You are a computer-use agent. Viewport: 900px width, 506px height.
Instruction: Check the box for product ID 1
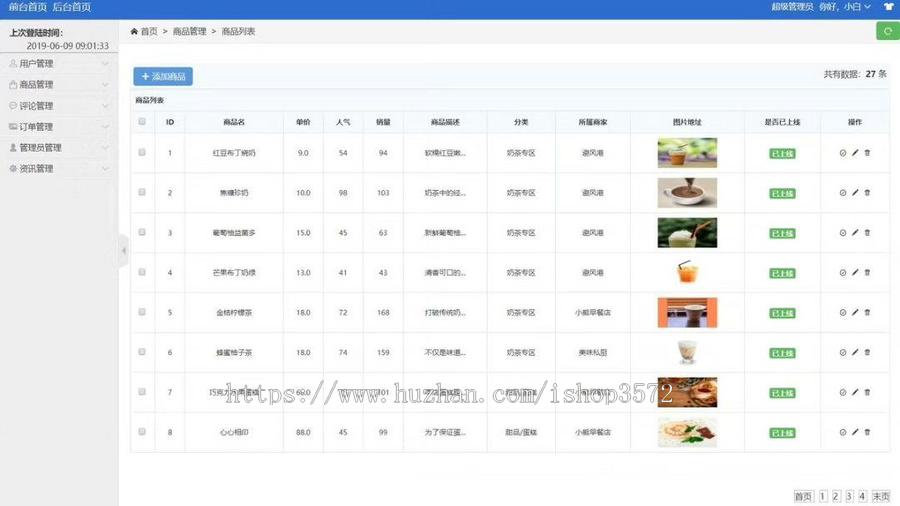[x=142, y=153]
